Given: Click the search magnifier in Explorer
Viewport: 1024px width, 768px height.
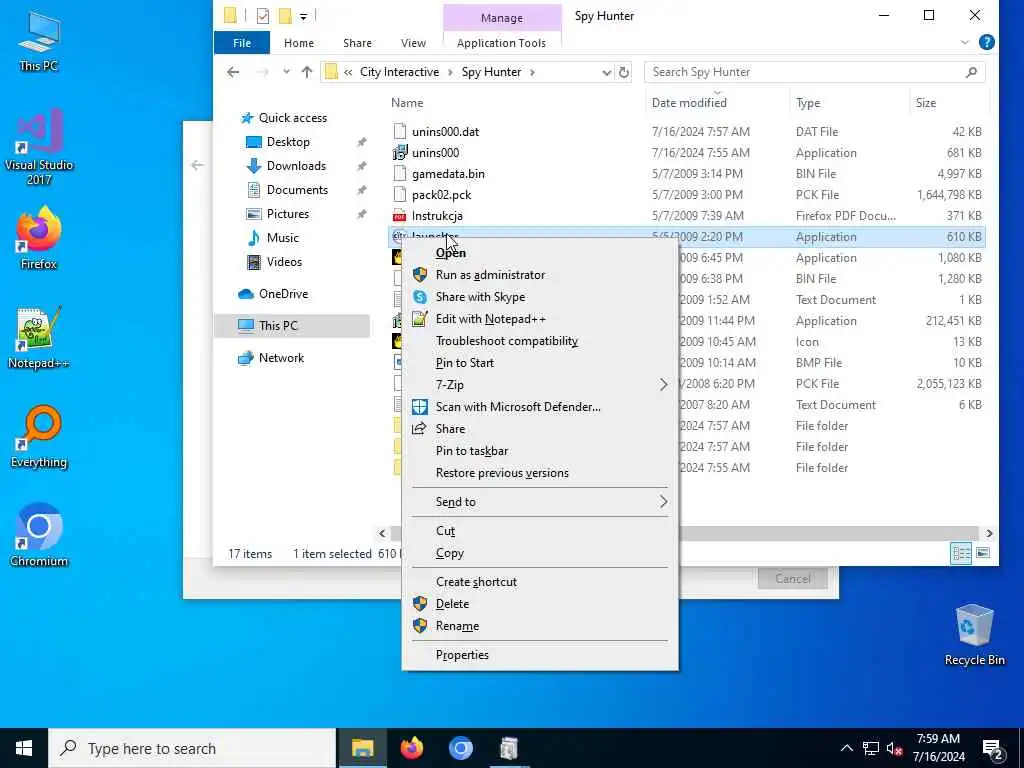Looking at the screenshot, I should click(971, 72).
